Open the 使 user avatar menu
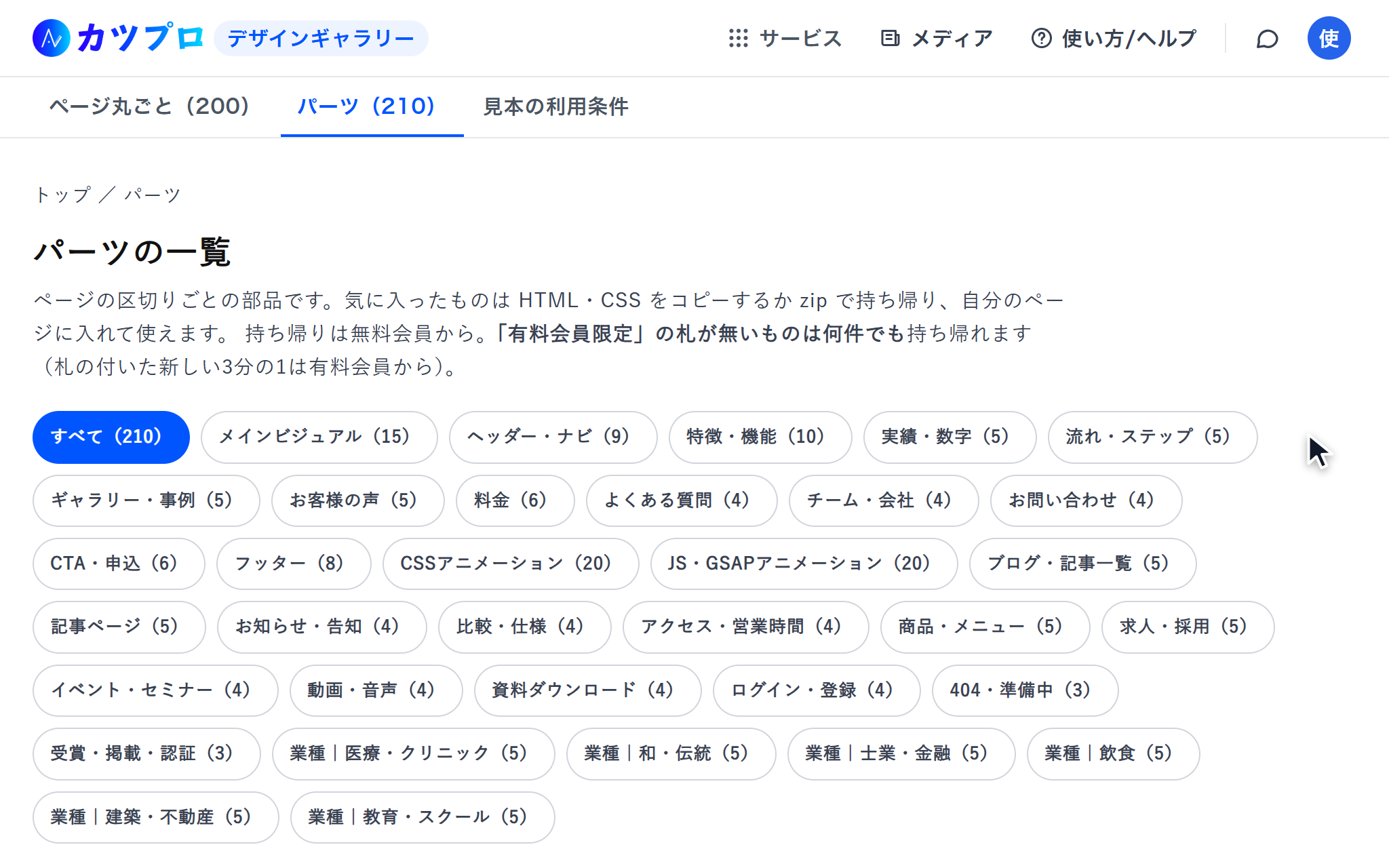 pyautogui.click(x=1329, y=38)
